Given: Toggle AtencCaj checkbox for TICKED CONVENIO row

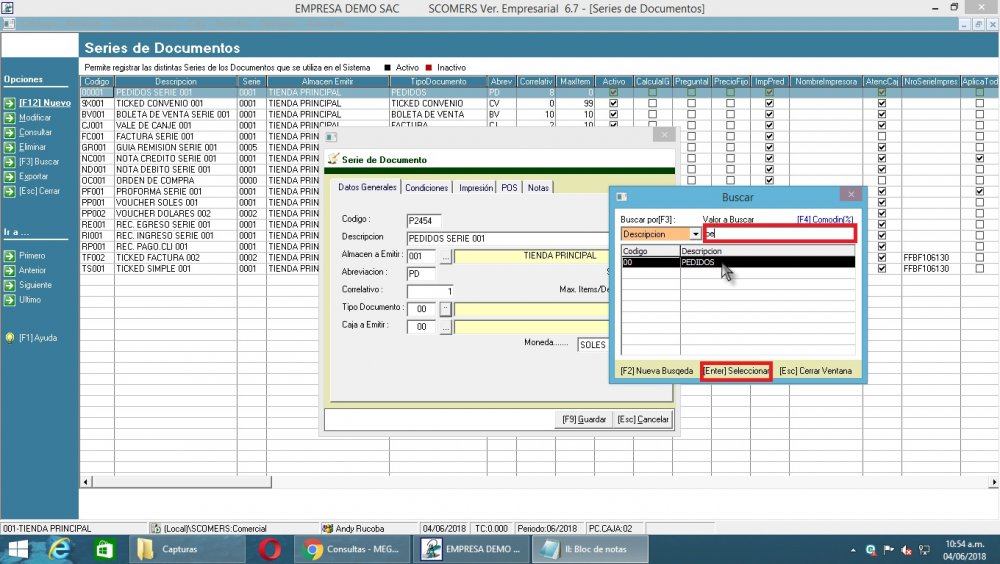Looking at the screenshot, I should click(x=881, y=103).
